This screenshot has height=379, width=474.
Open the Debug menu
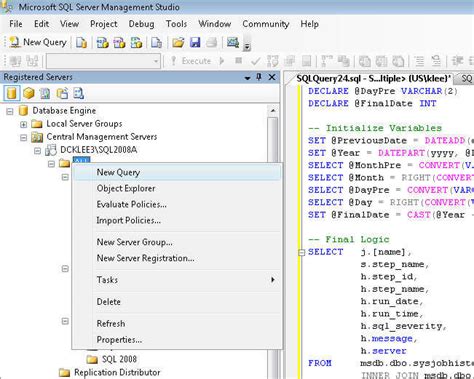pos(141,24)
